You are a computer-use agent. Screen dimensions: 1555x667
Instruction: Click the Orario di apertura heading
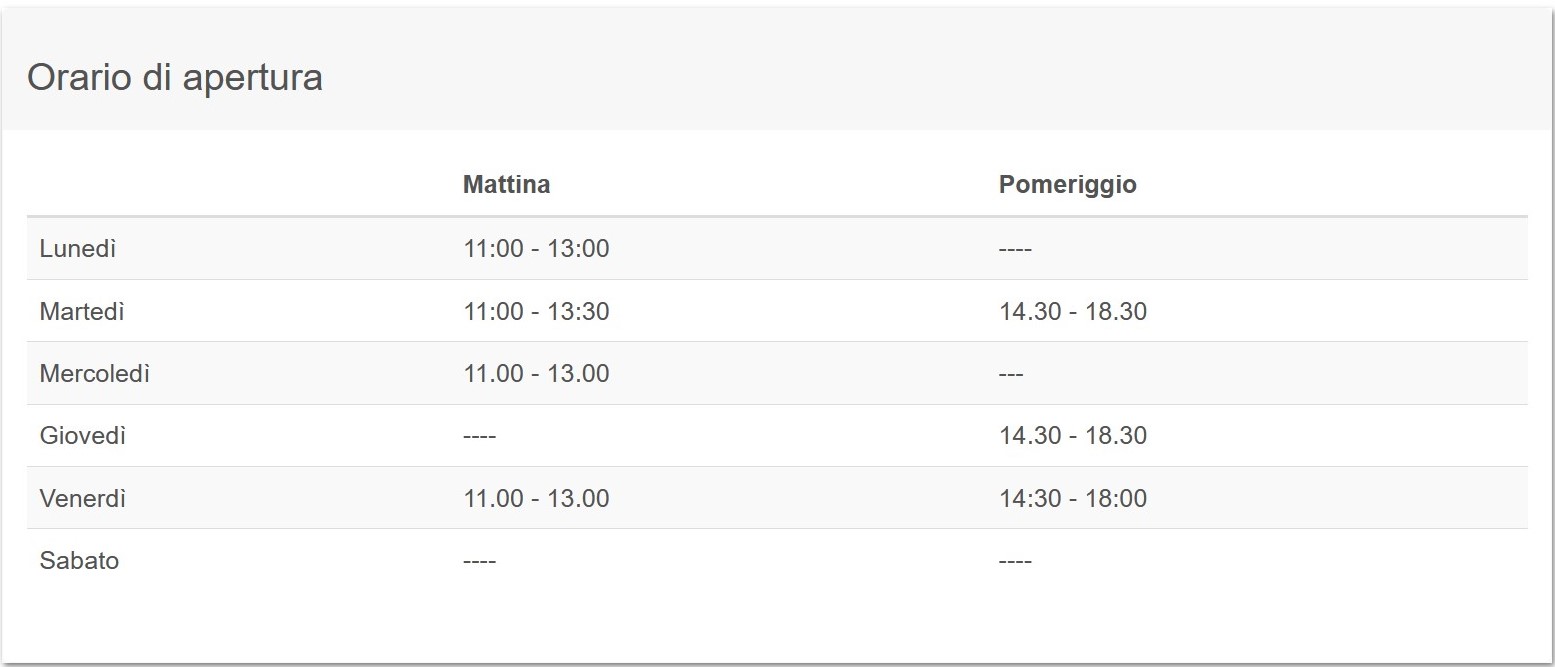(x=175, y=78)
